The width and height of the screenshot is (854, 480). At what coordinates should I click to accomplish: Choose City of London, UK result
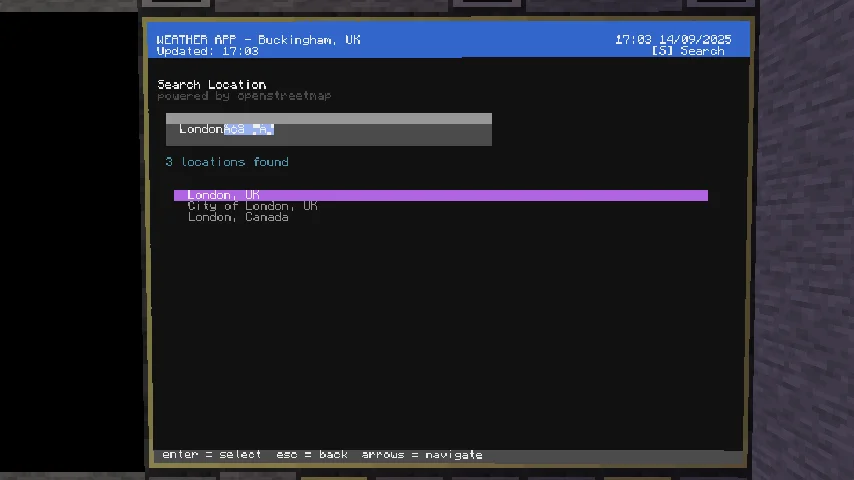coord(252,206)
